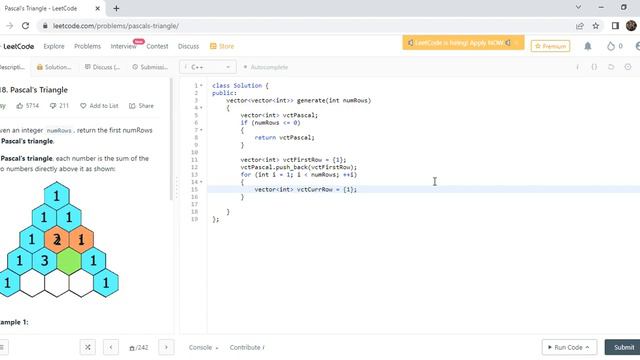The width and height of the screenshot is (640, 360).
Task: Open the Run Code options arrow
Action: (587, 347)
